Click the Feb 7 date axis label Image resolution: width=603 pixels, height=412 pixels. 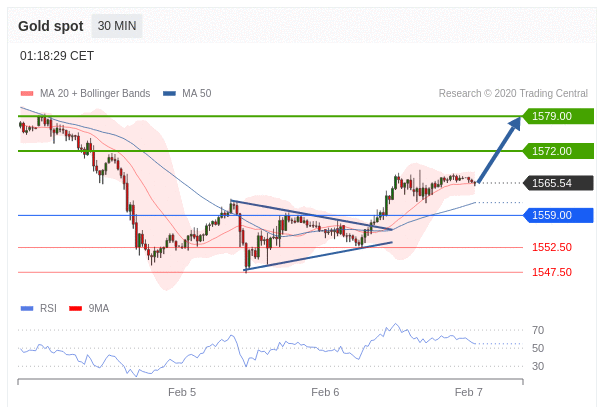468,392
